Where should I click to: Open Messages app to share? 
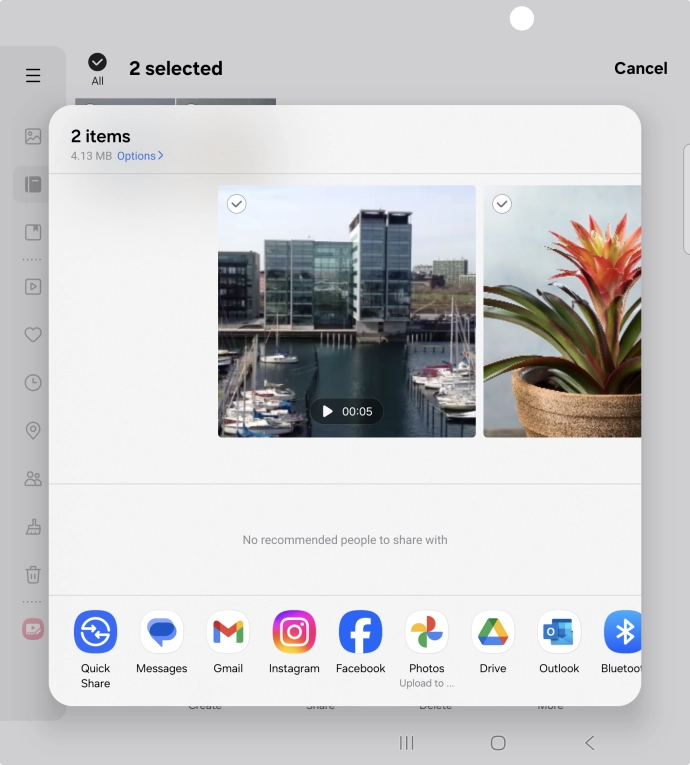tap(161, 633)
